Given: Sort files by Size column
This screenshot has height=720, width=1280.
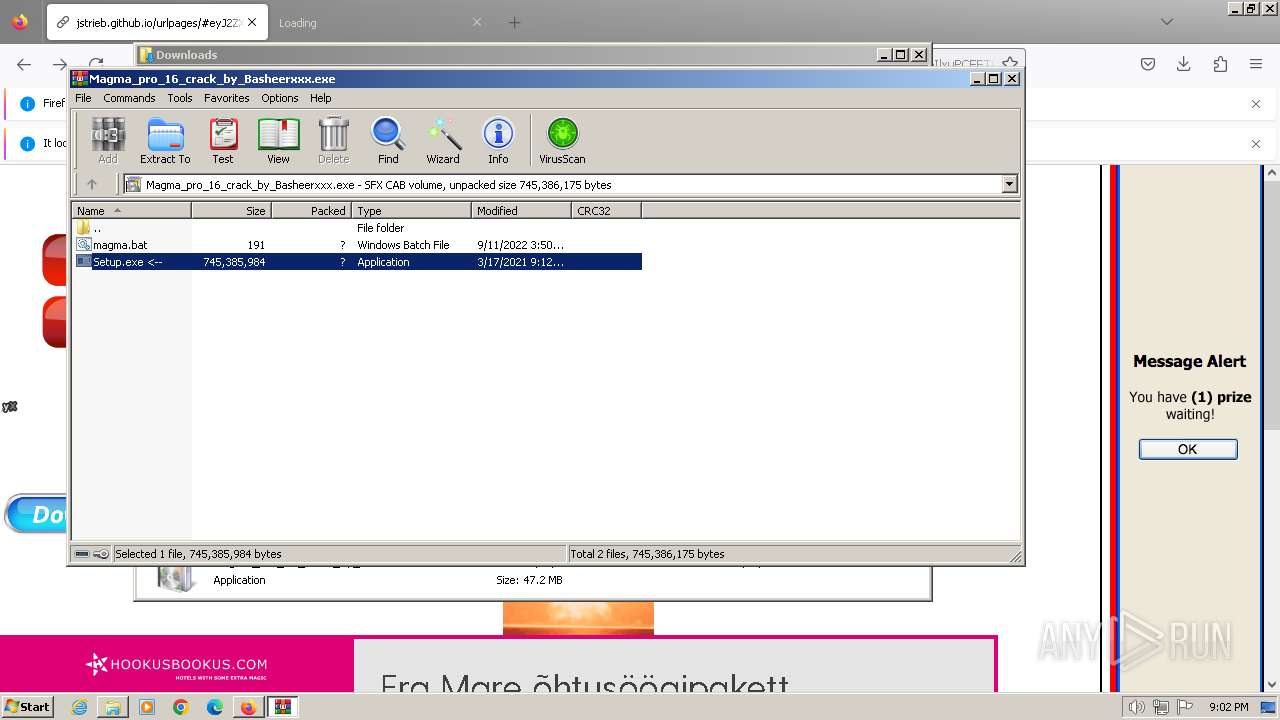Looking at the screenshot, I should coord(231,210).
